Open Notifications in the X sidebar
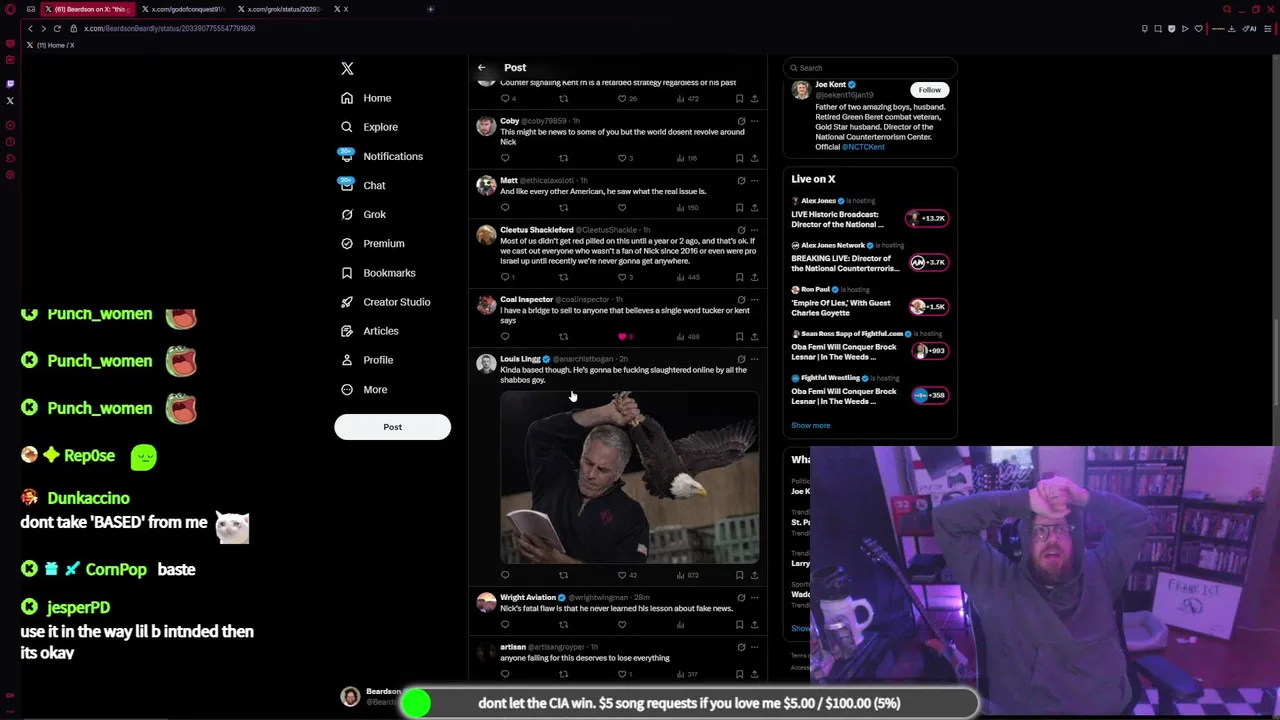The width and height of the screenshot is (1280, 720). pos(381,156)
